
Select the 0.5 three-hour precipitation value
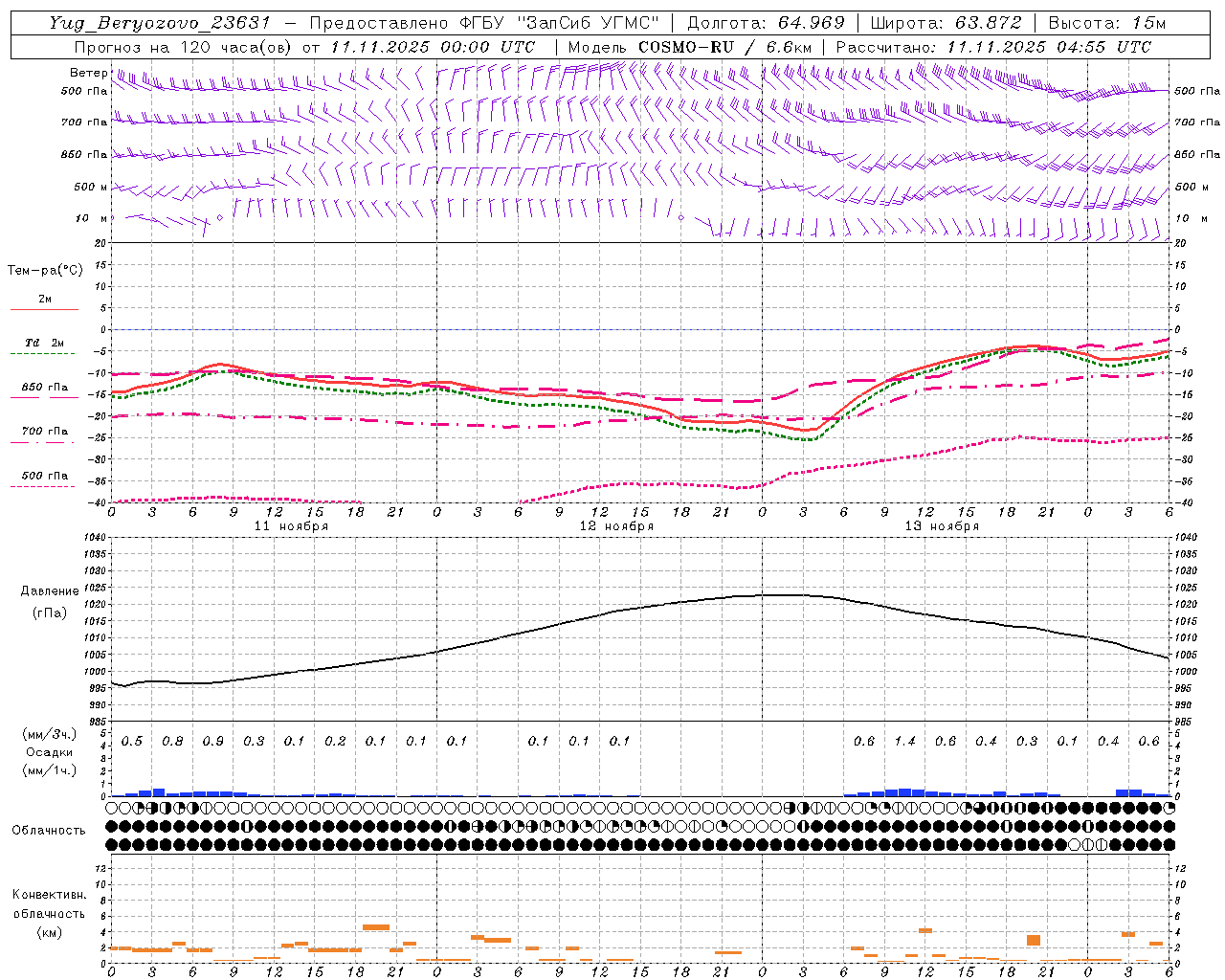coord(132,742)
